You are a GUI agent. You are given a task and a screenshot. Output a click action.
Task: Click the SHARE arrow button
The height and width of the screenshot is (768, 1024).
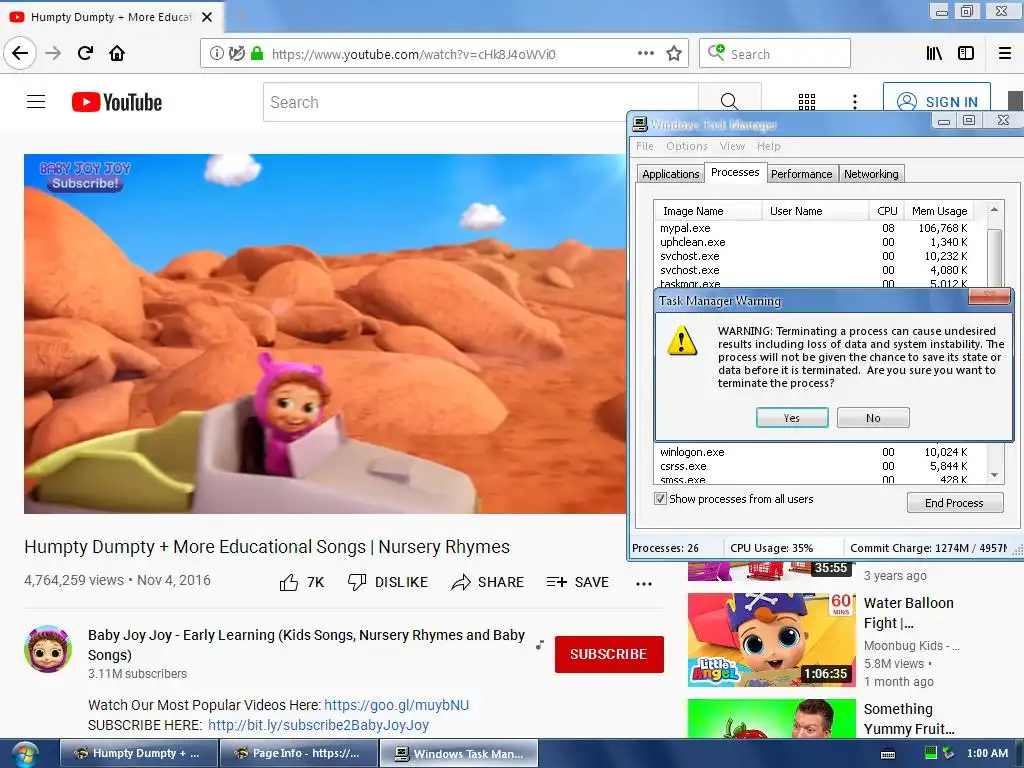(487, 582)
